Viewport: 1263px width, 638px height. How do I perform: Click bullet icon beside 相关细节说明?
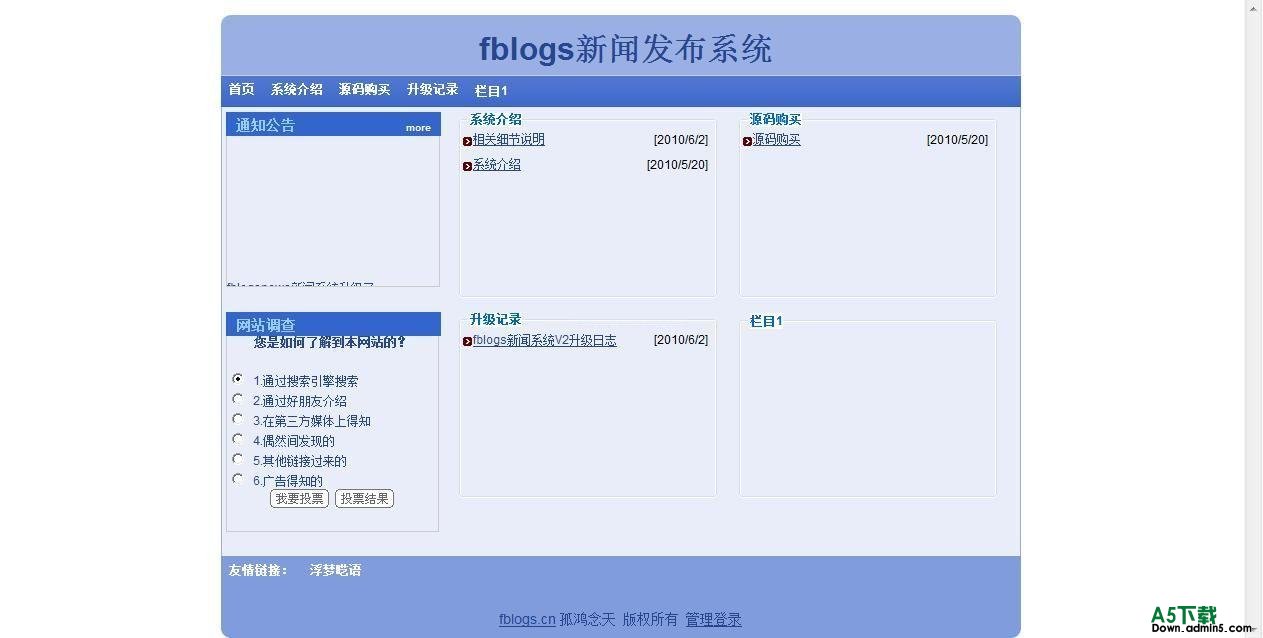[x=467, y=141]
